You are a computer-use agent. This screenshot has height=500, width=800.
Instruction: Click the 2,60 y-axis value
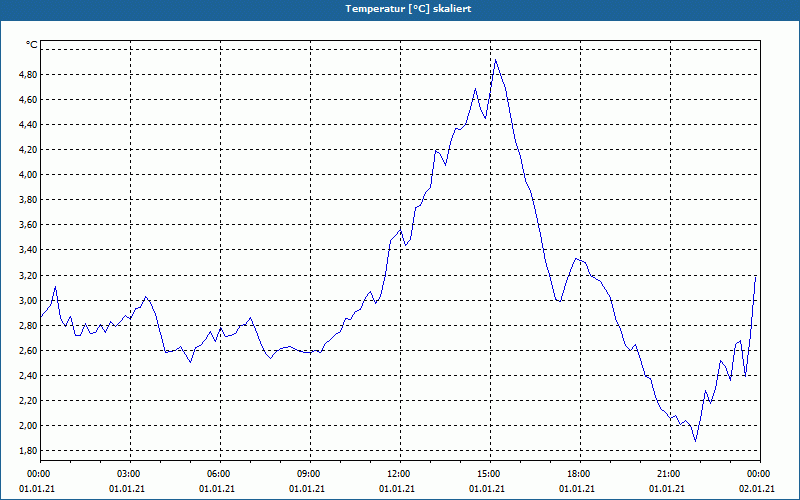point(29,351)
